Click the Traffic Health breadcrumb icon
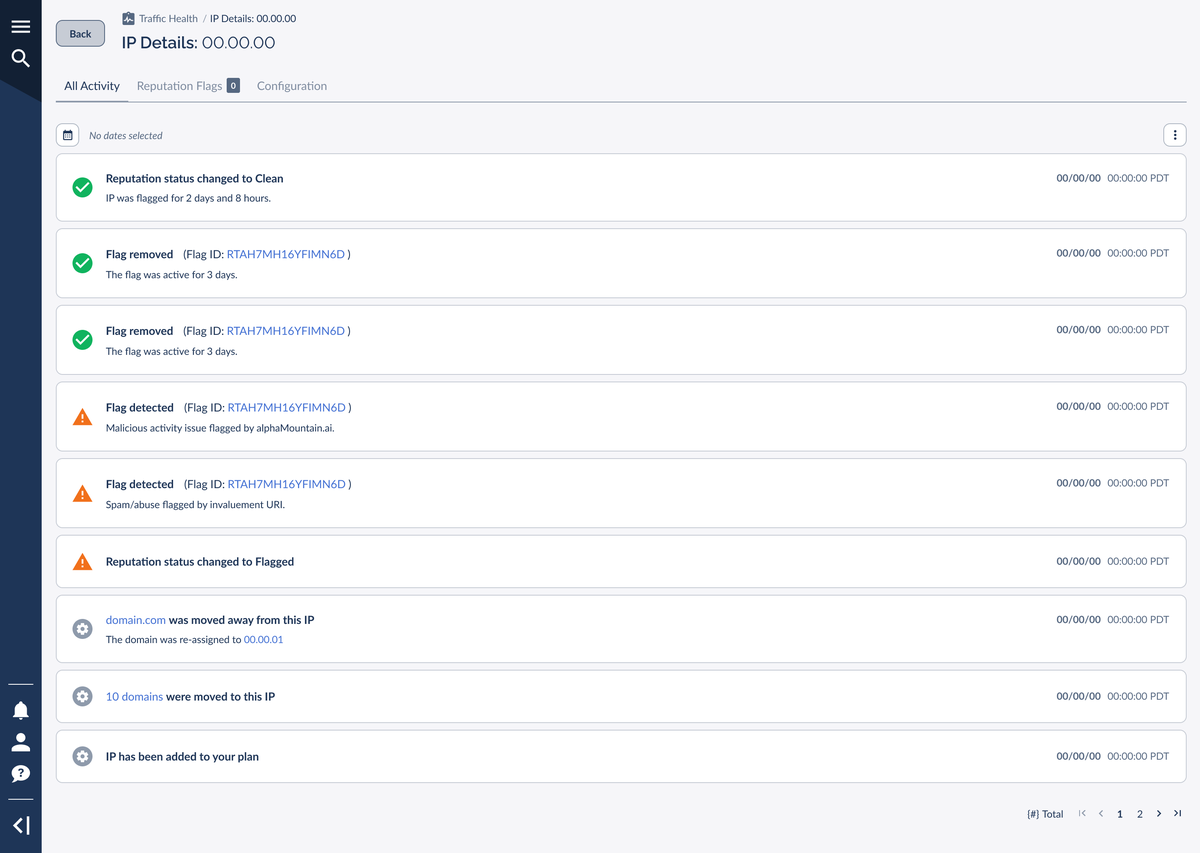1200x853 pixels. pos(128,18)
